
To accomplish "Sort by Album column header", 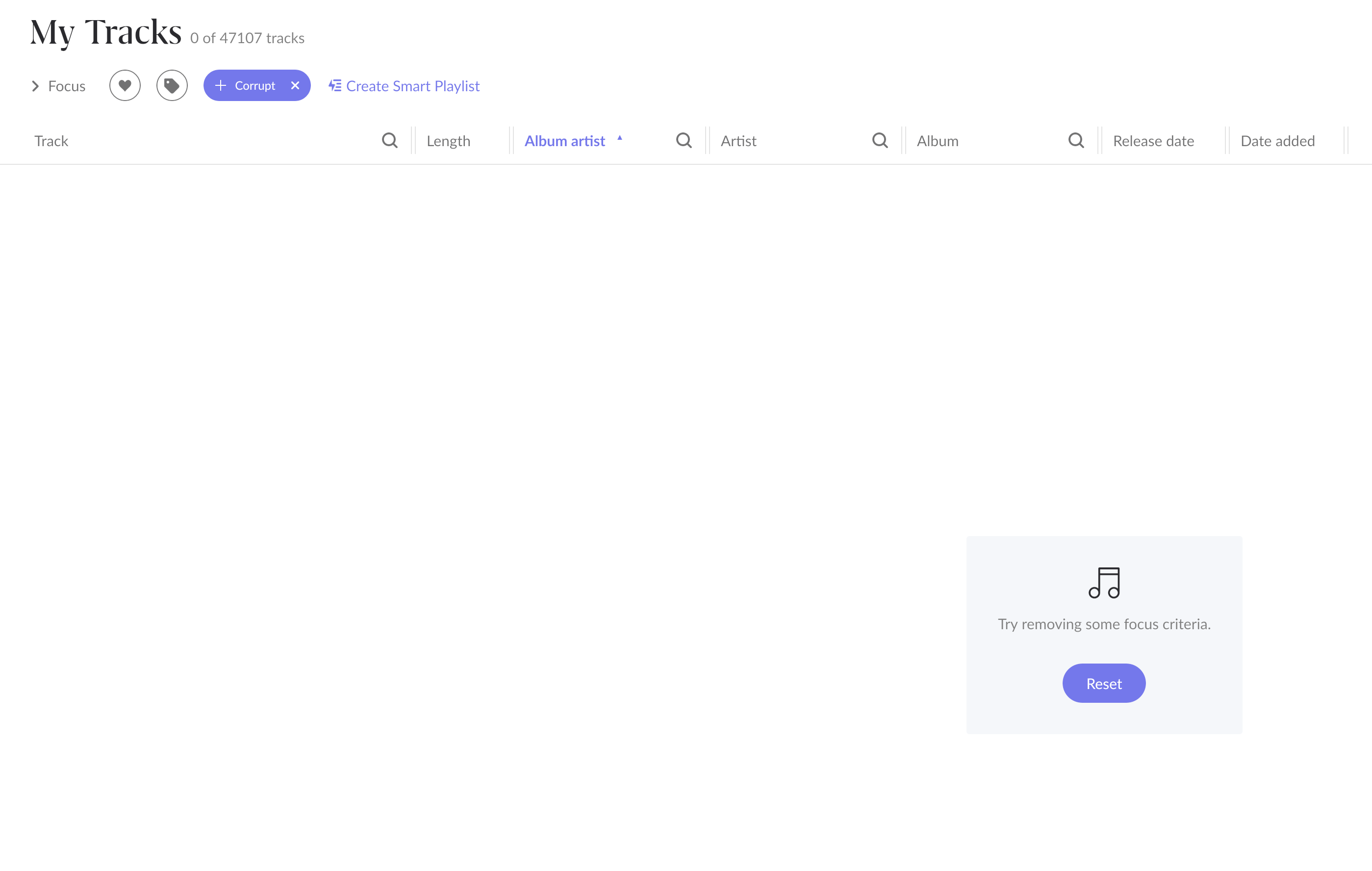I will (937, 141).
